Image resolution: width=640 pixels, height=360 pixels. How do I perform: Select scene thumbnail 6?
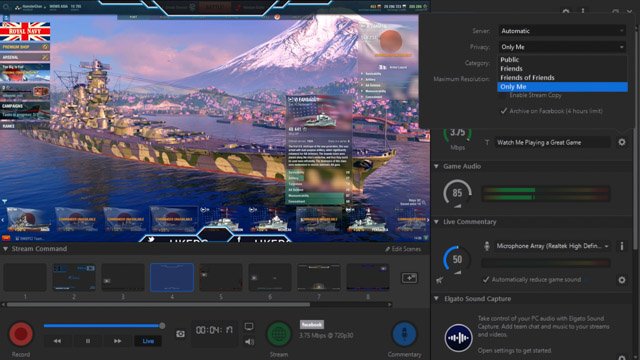click(270, 277)
